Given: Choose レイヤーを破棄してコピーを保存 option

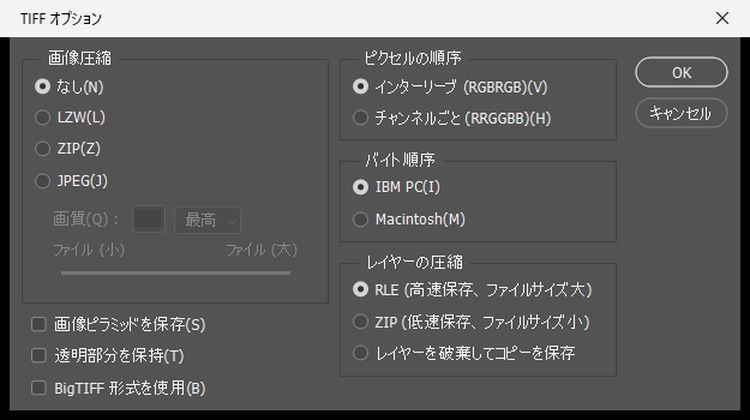Looking at the screenshot, I should coord(361,353).
